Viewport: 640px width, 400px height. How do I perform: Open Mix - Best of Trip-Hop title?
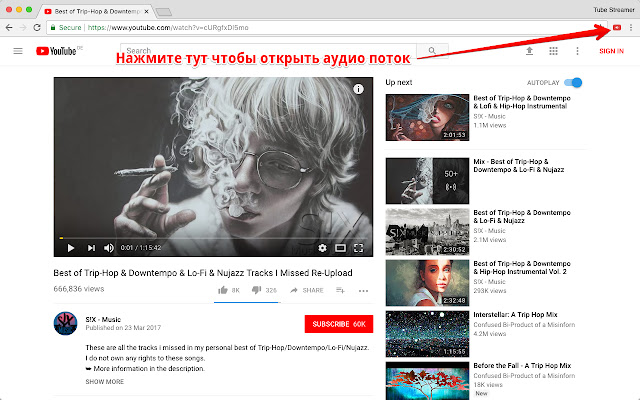[x=518, y=165]
